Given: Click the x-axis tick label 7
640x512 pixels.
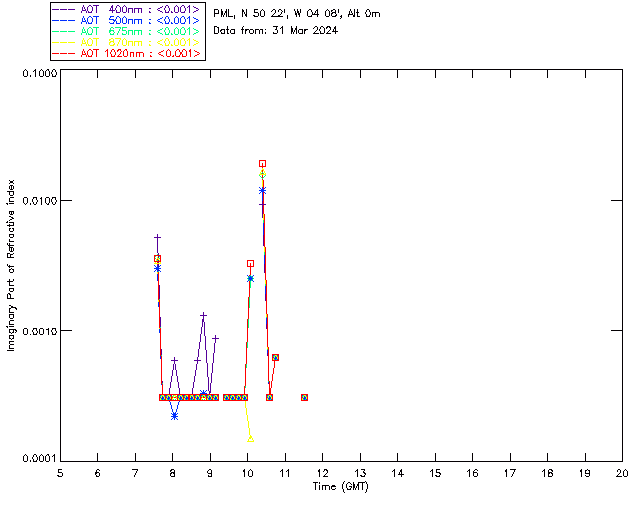Looking at the screenshot, I should [135, 473].
